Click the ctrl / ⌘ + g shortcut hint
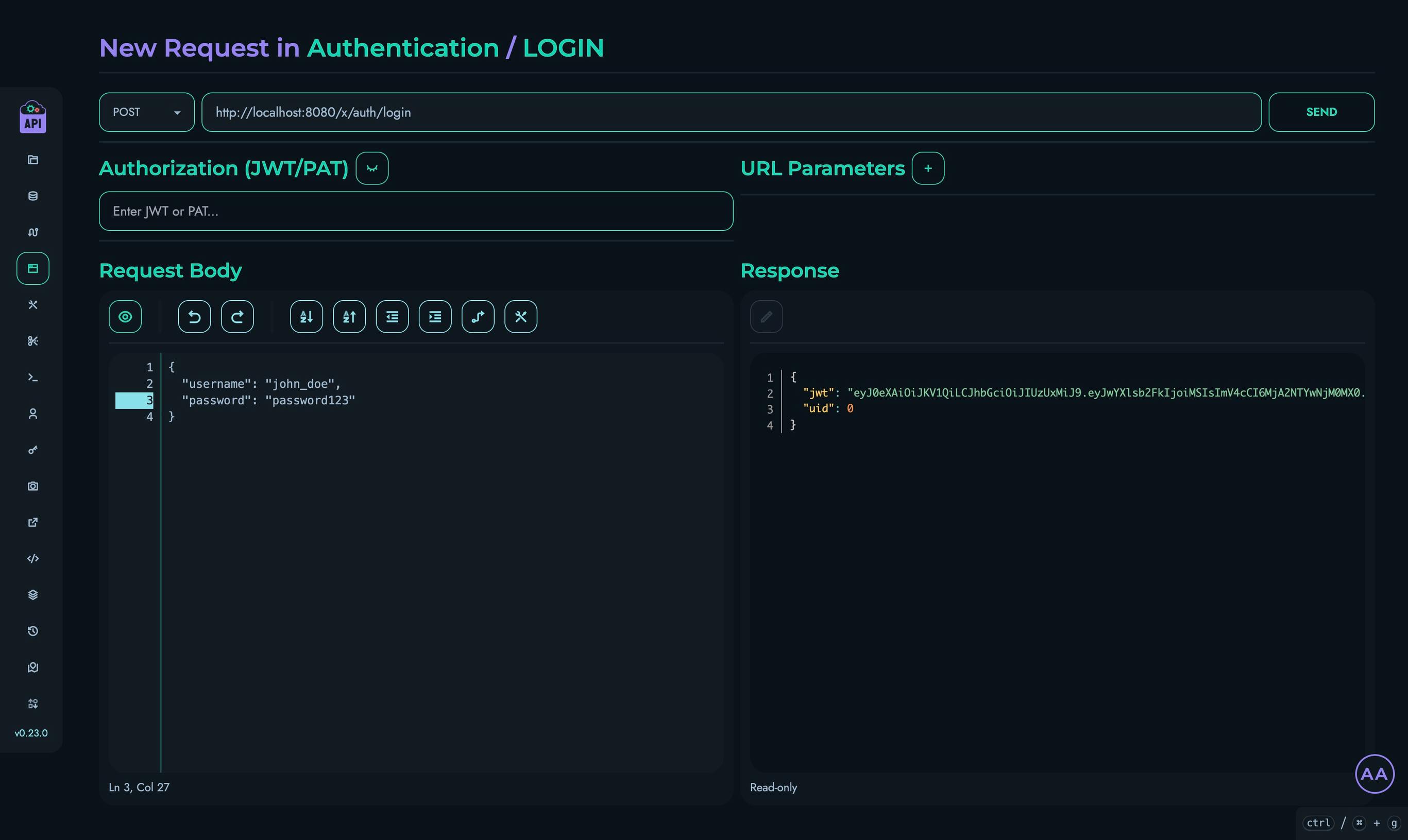 click(1352, 823)
